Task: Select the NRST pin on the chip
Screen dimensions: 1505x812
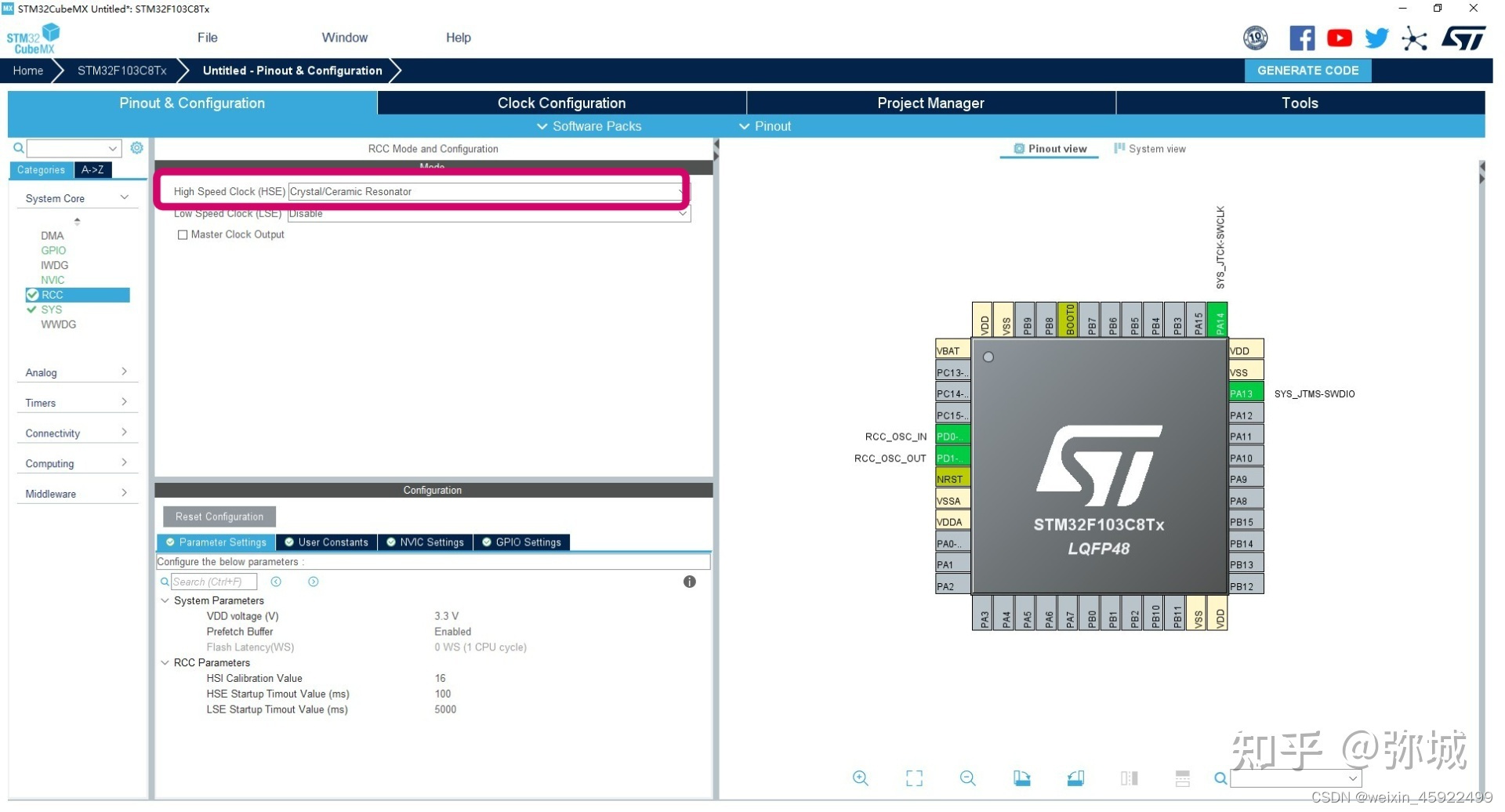Action: [x=952, y=479]
